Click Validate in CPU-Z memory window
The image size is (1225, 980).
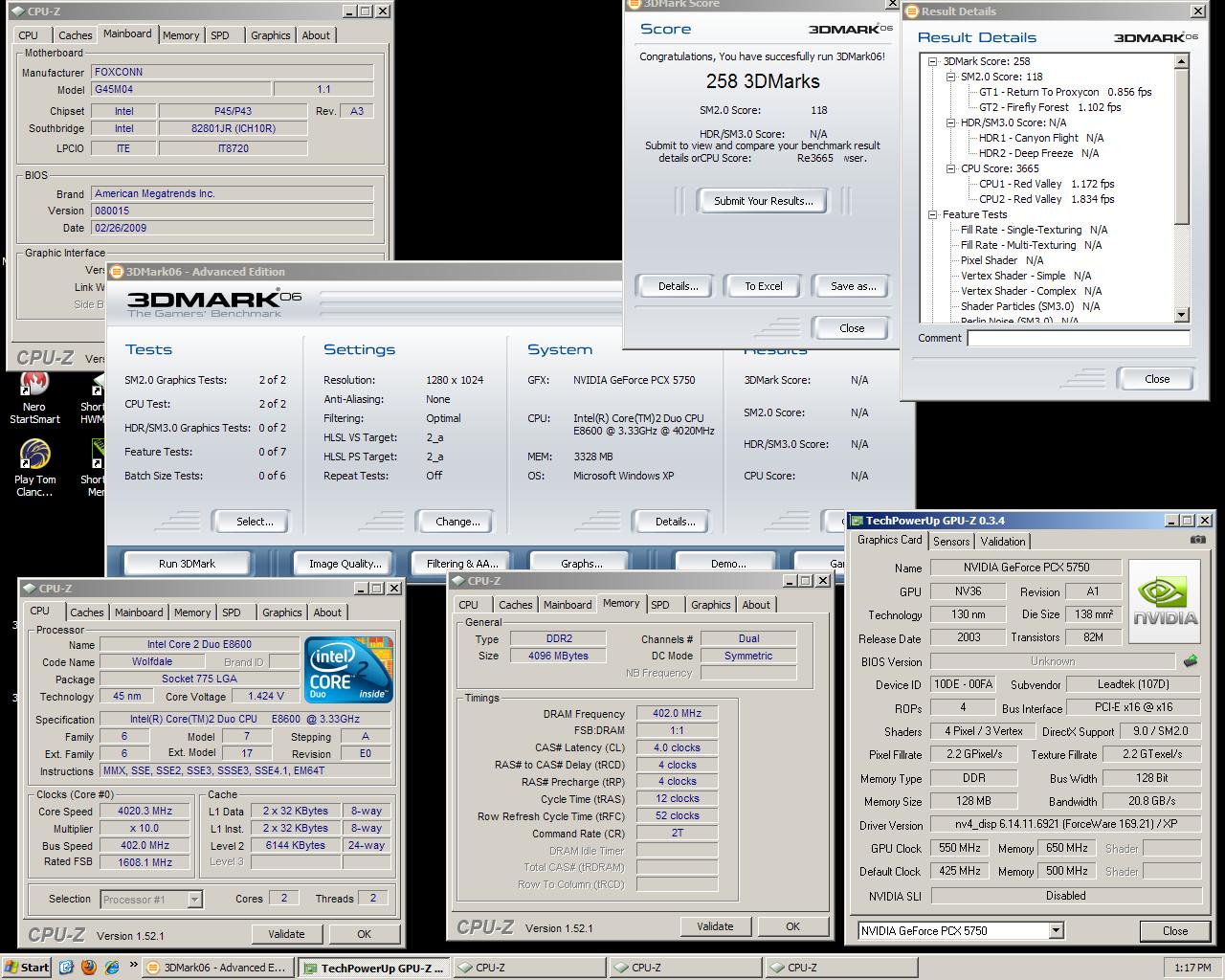715,926
